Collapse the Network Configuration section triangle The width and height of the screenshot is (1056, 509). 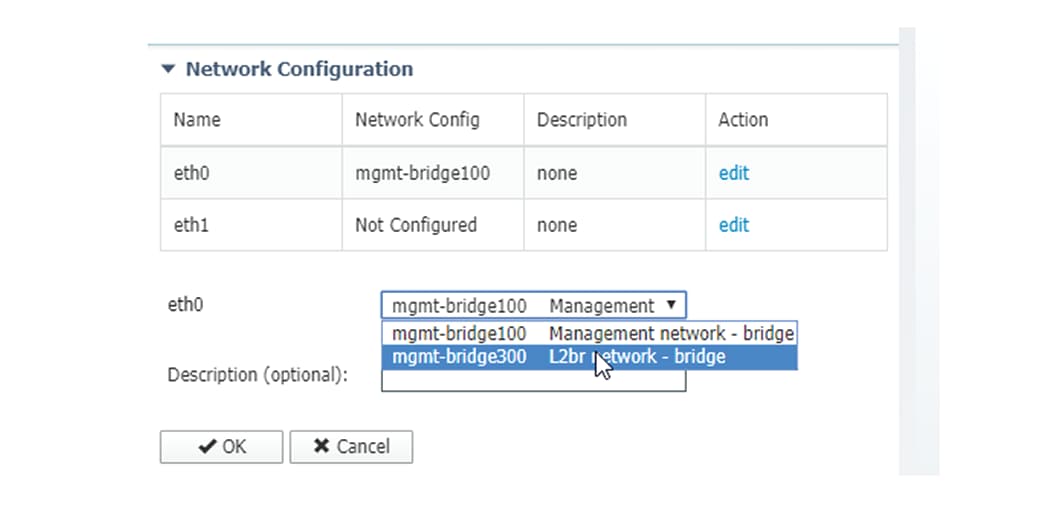pyautogui.click(x=168, y=69)
